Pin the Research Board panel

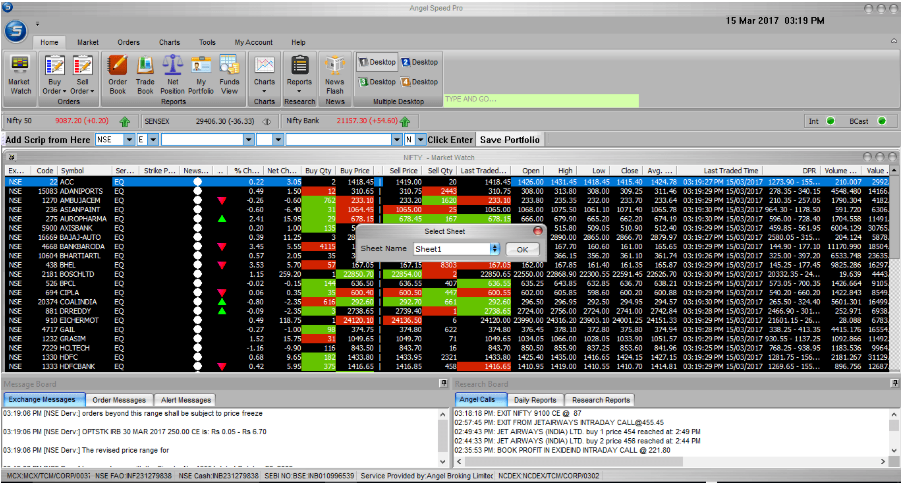(x=895, y=383)
